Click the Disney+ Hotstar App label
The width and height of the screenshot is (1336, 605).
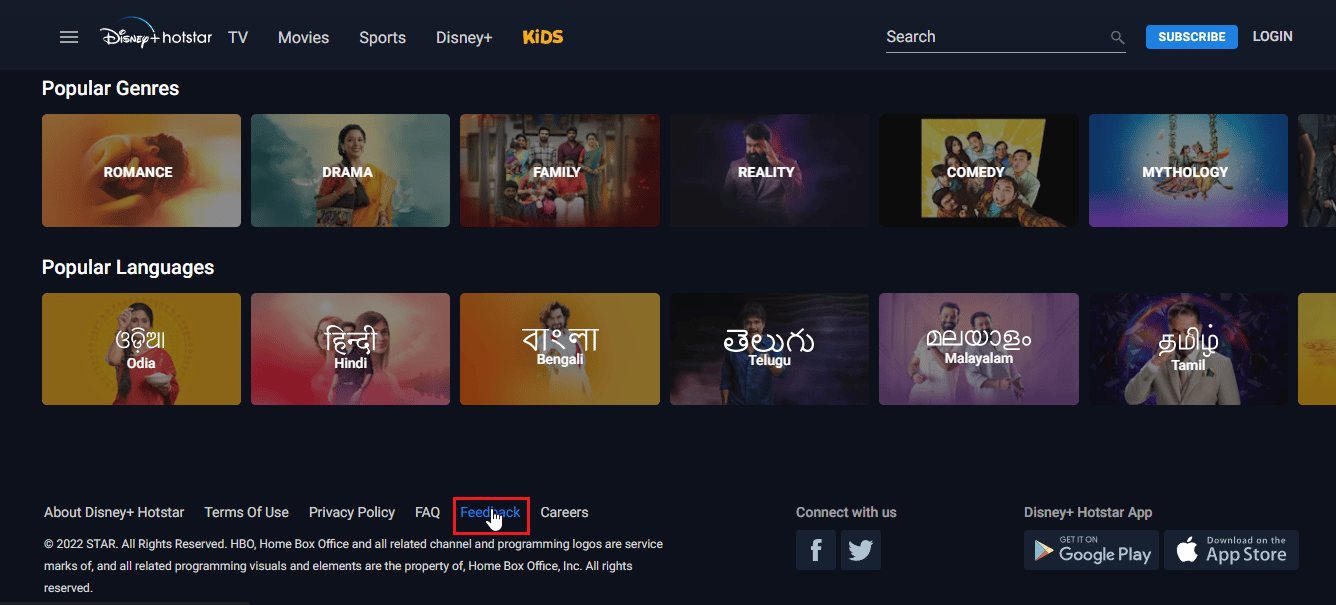1088,512
